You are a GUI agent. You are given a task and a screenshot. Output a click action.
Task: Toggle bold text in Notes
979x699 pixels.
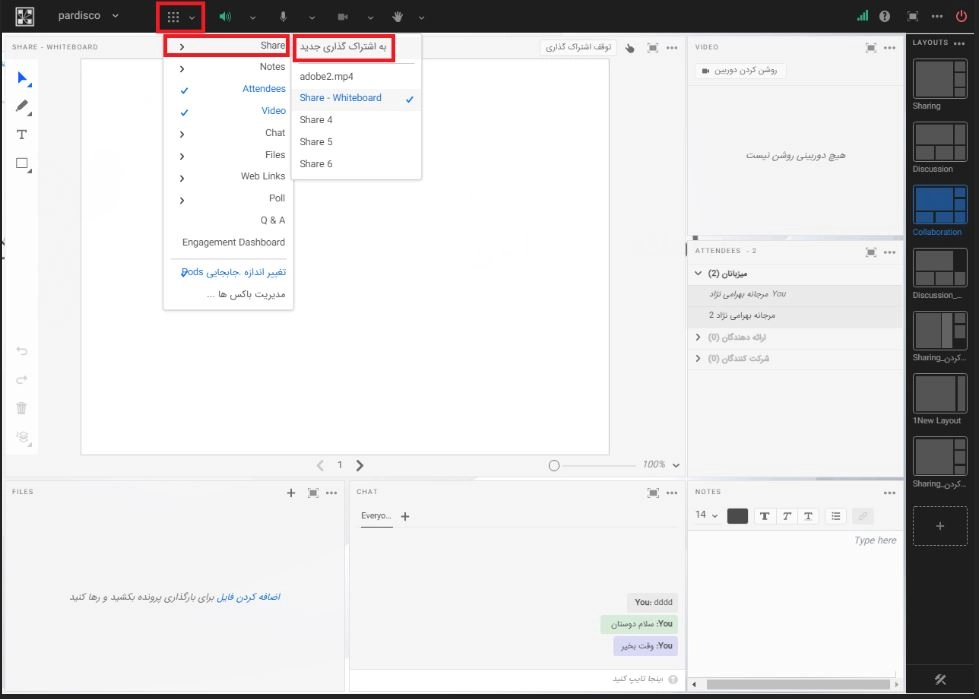(x=764, y=516)
